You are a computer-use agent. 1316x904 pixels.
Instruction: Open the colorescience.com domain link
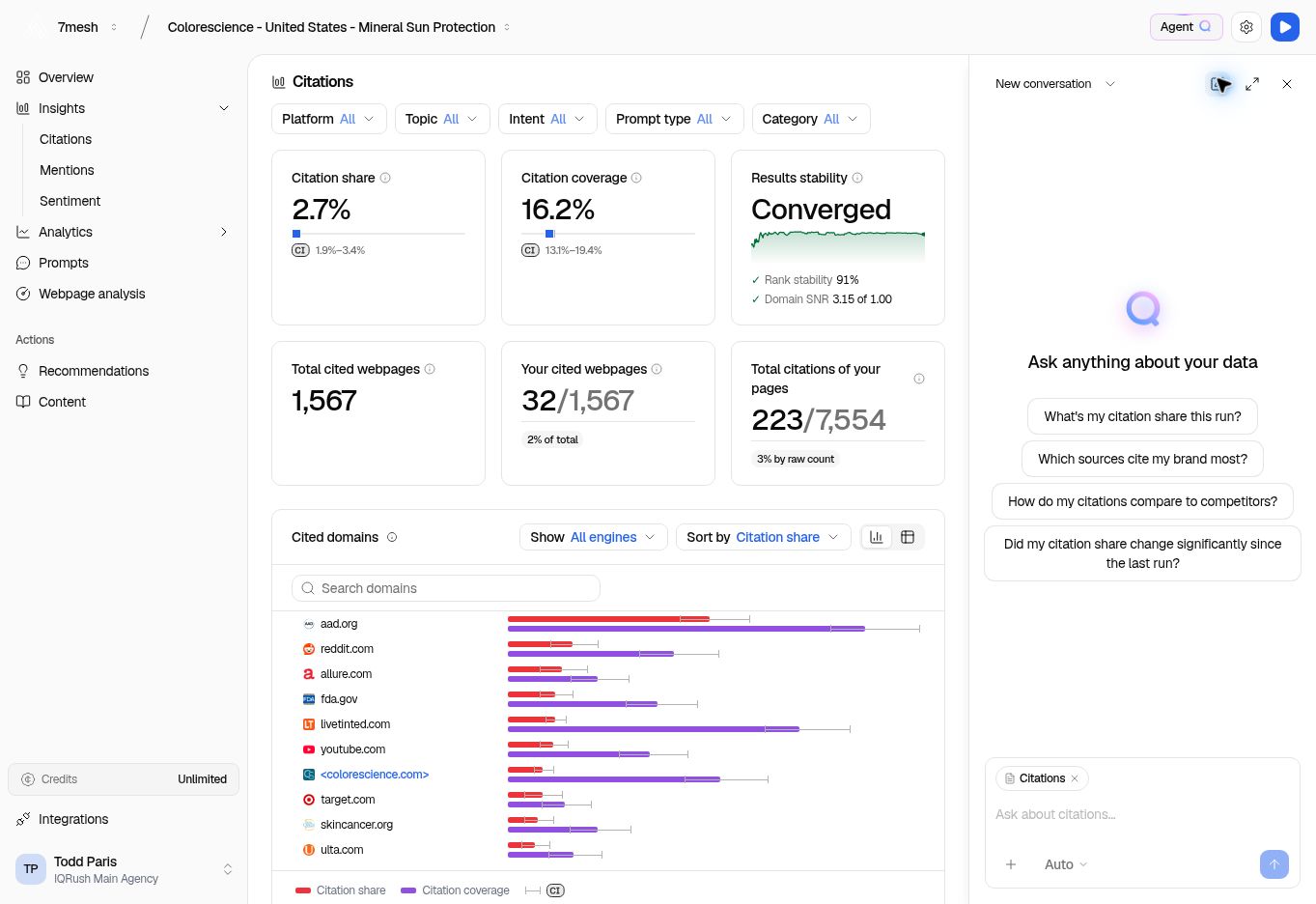tap(375, 775)
